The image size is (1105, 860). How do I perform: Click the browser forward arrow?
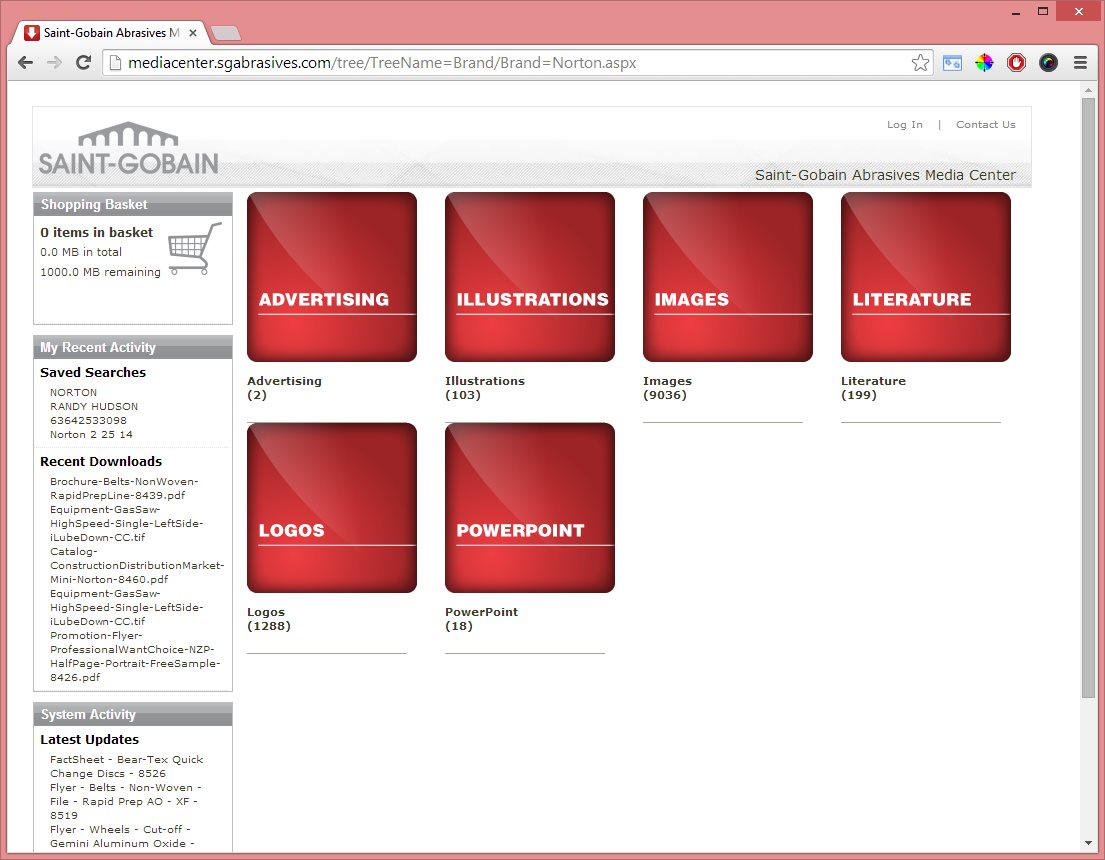[x=54, y=63]
